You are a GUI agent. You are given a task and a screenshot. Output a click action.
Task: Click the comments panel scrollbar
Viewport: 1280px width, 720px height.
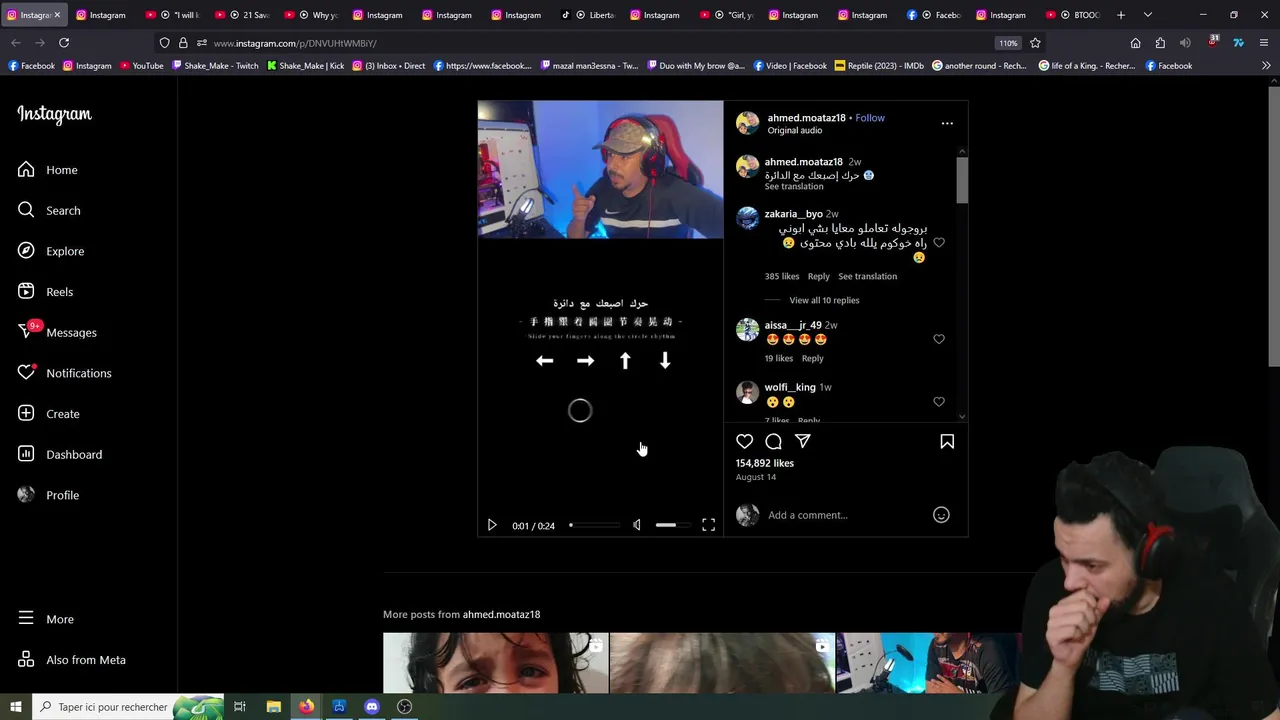click(962, 180)
